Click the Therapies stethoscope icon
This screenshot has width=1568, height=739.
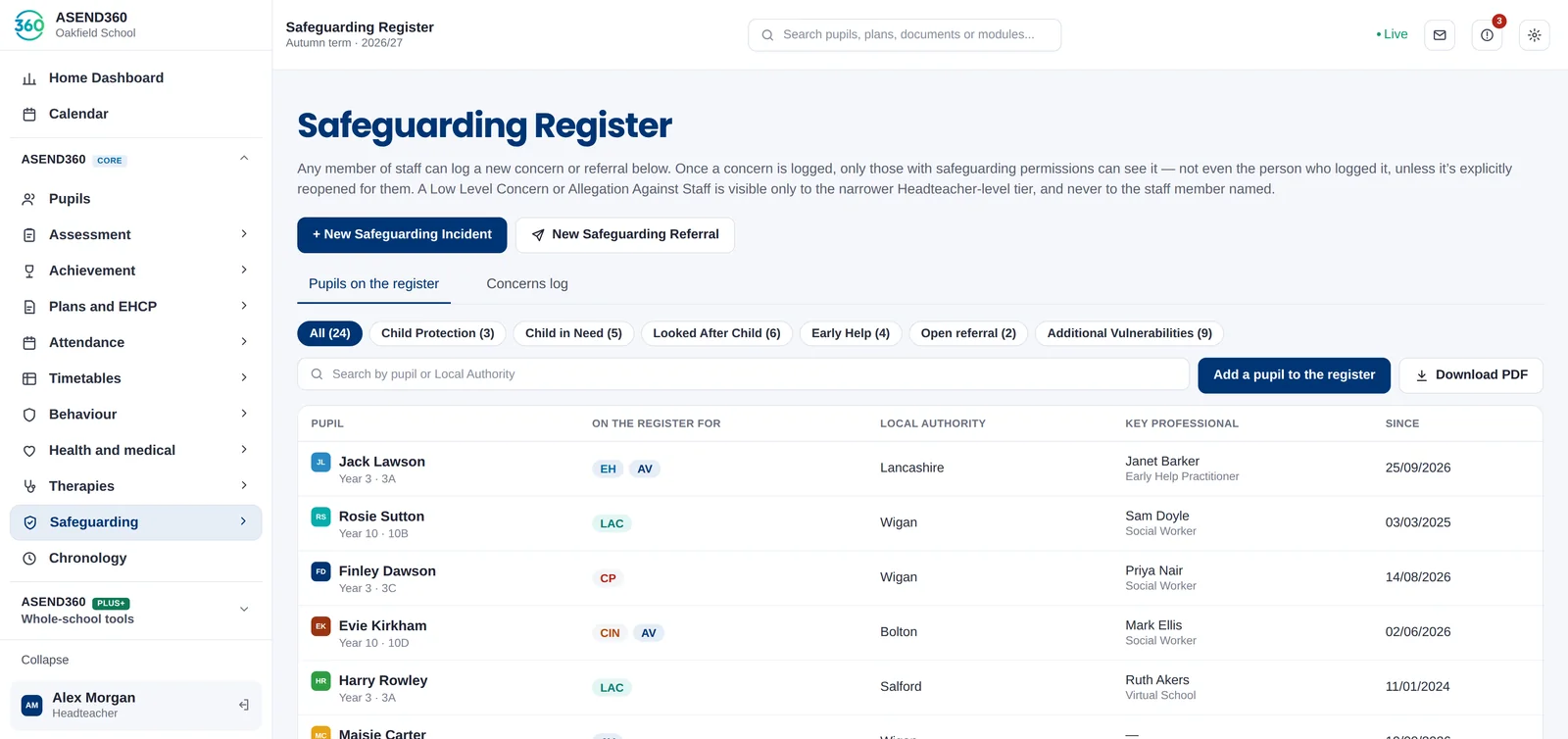click(x=29, y=487)
